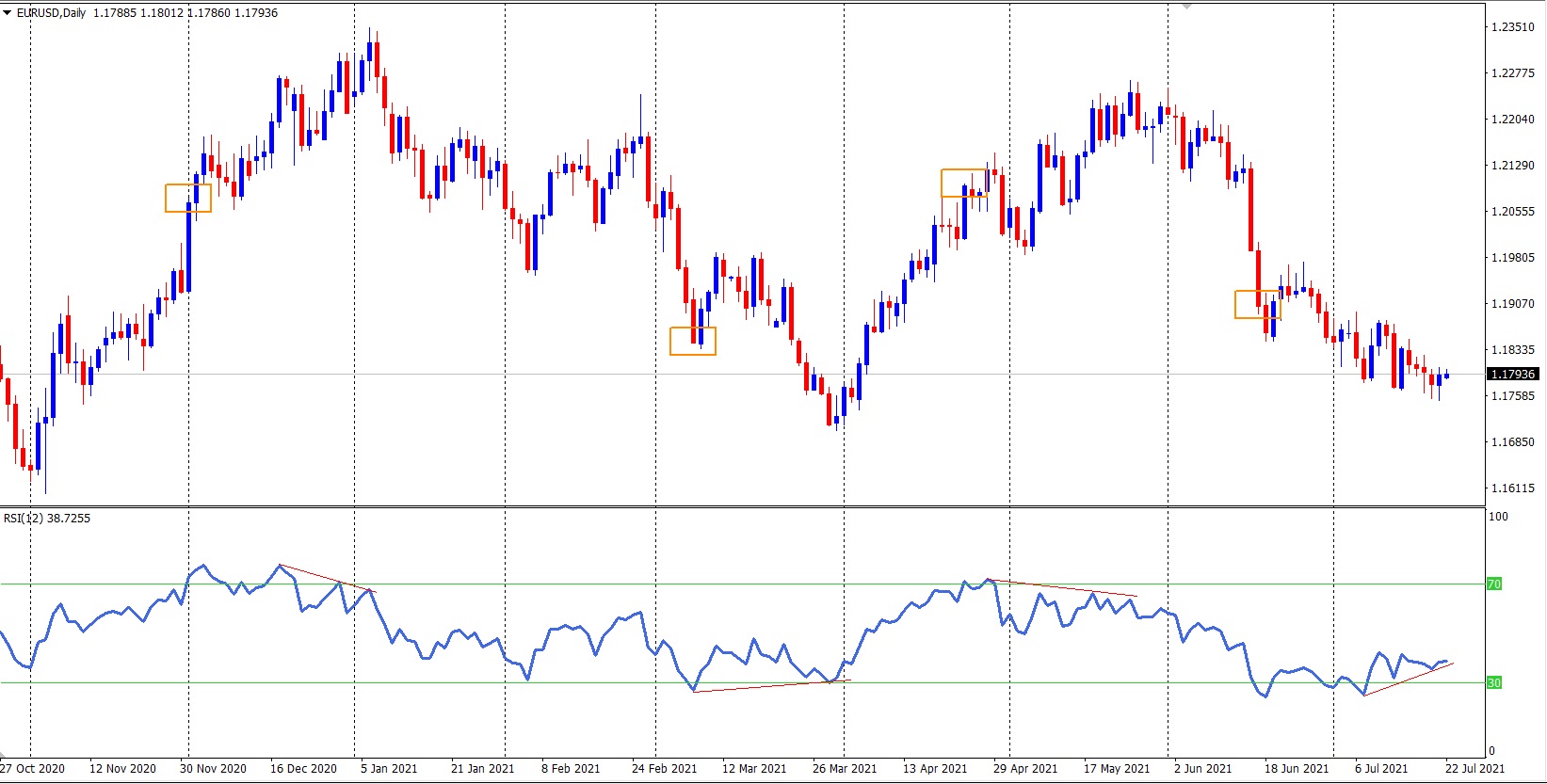Click the 12 Mar 2021 date label
This screenshot has width=1547, height=784.
pyautogui.click(x=754, y=769)
